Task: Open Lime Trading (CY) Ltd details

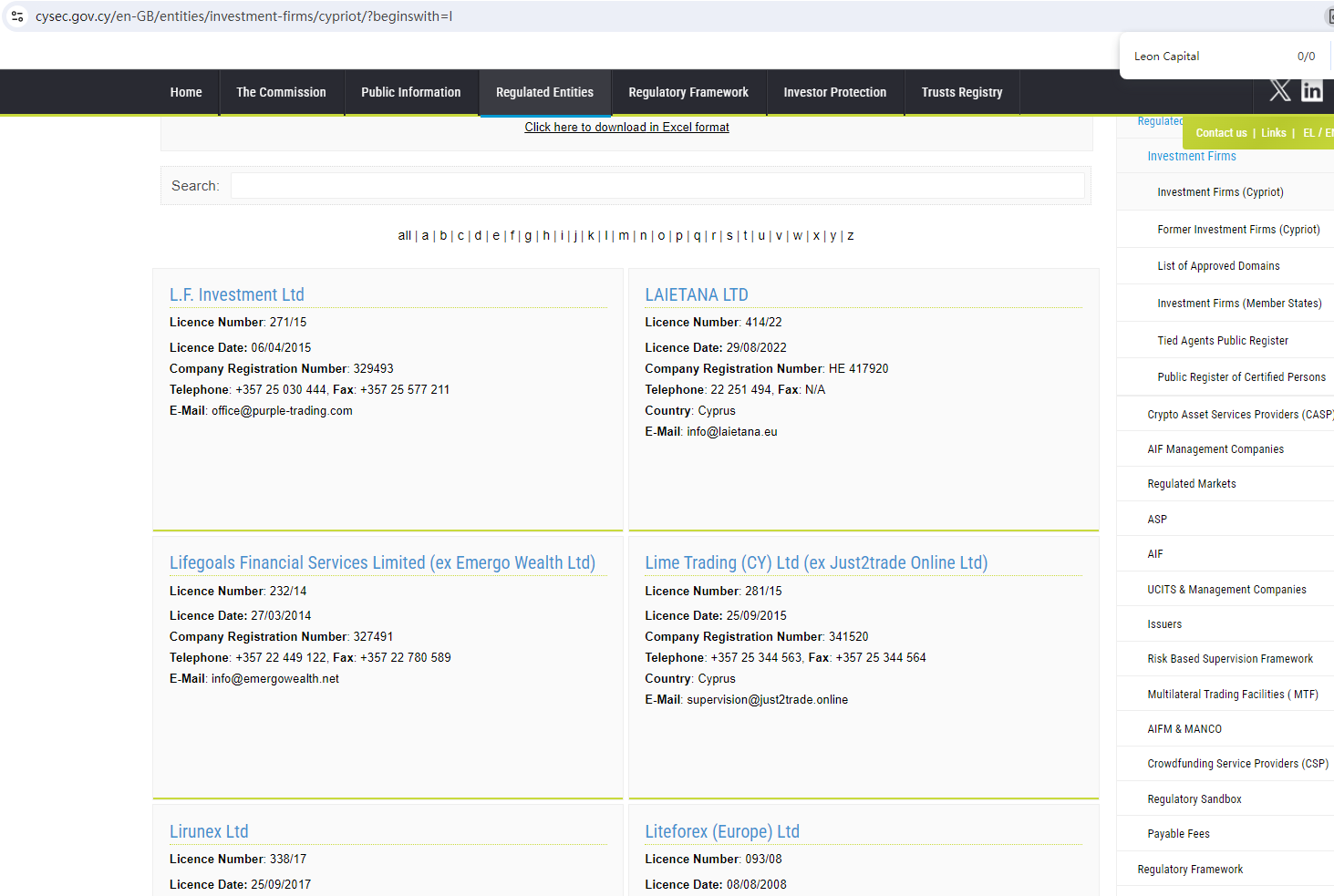Action: [x=815, y=563]
